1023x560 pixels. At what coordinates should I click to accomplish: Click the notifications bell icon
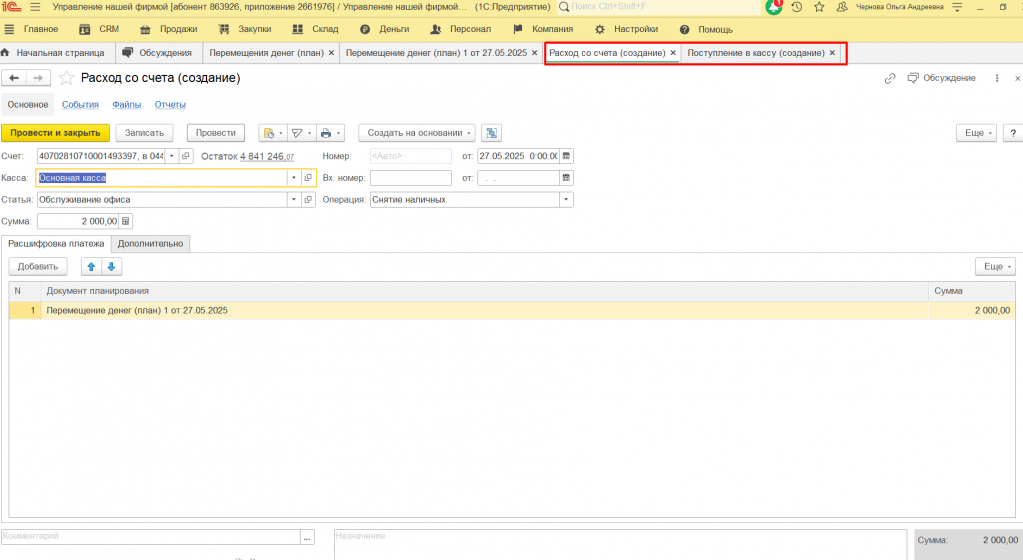[x=775, y=7]
